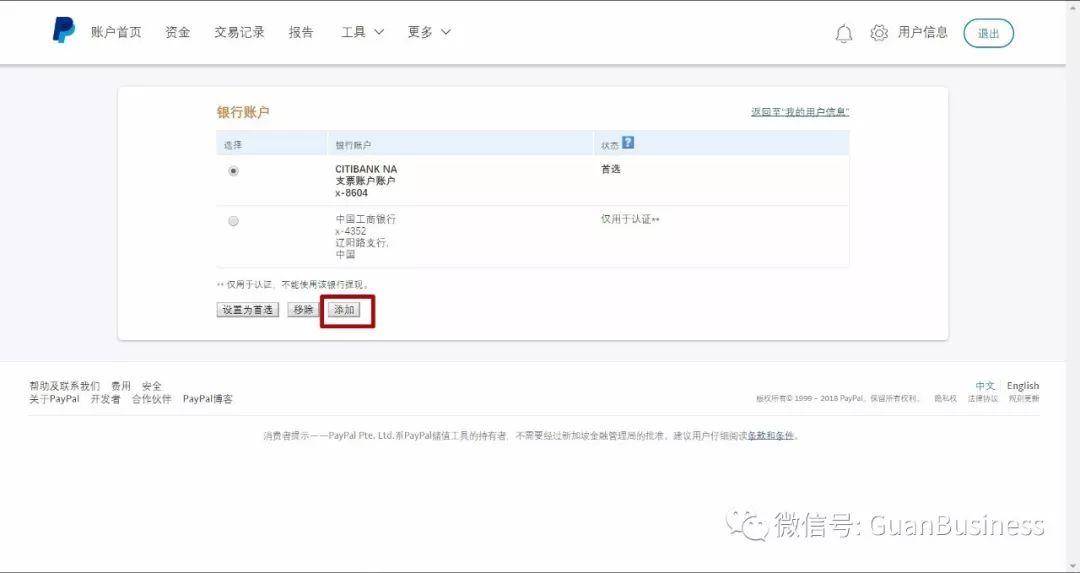Open the 条款和条件 link
The width and height of the screenshot is (1080, 573).
(771, 435)
